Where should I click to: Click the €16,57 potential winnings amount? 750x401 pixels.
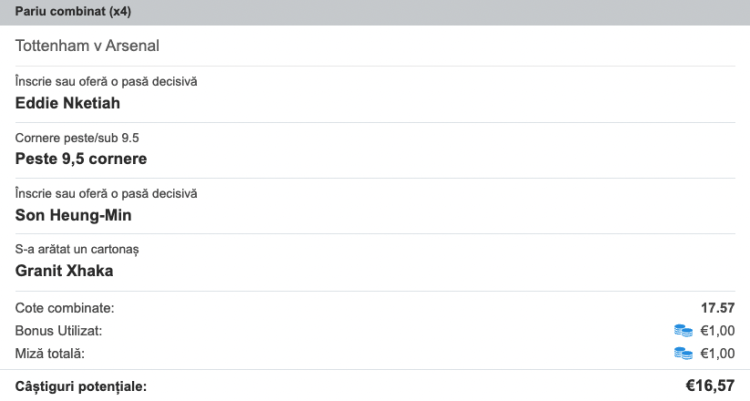pos(710,386)
